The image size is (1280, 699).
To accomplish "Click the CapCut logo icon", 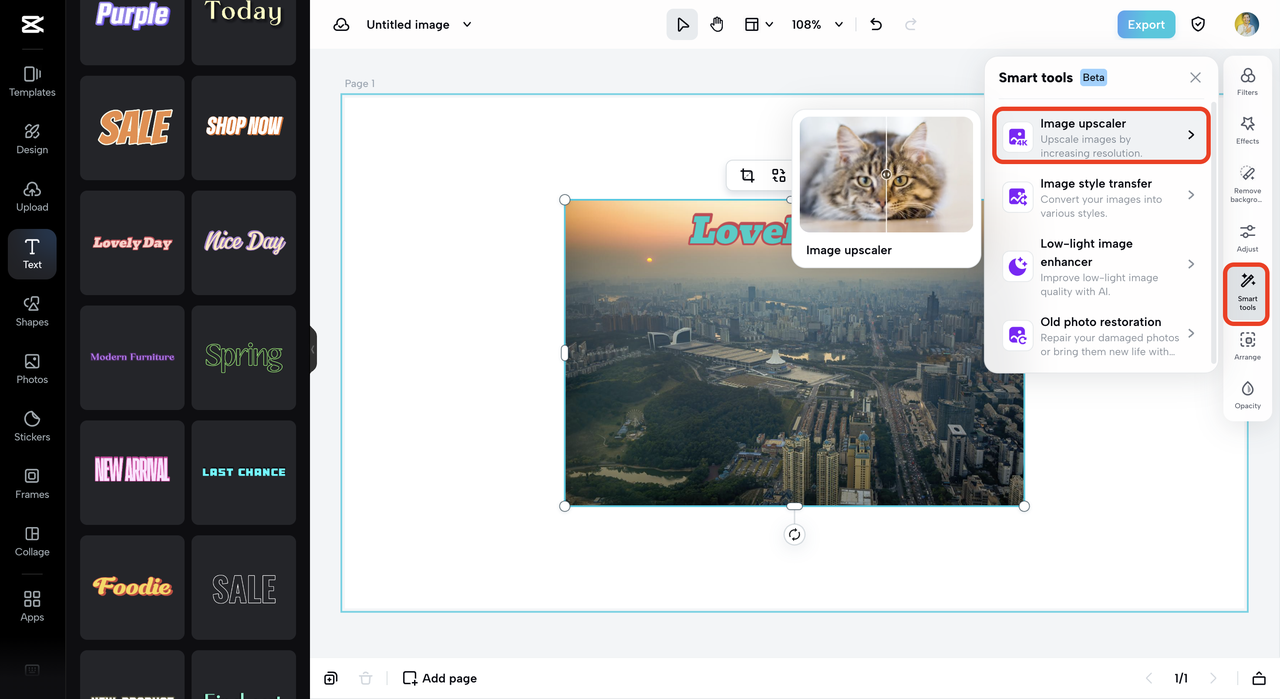I will pos(32,24).
